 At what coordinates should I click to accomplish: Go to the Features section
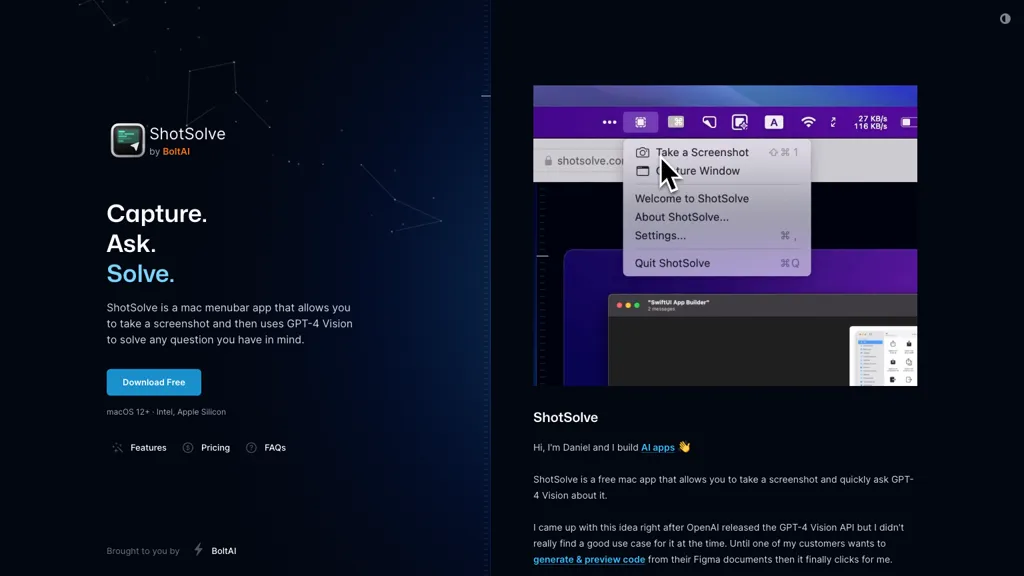(148, 448)
